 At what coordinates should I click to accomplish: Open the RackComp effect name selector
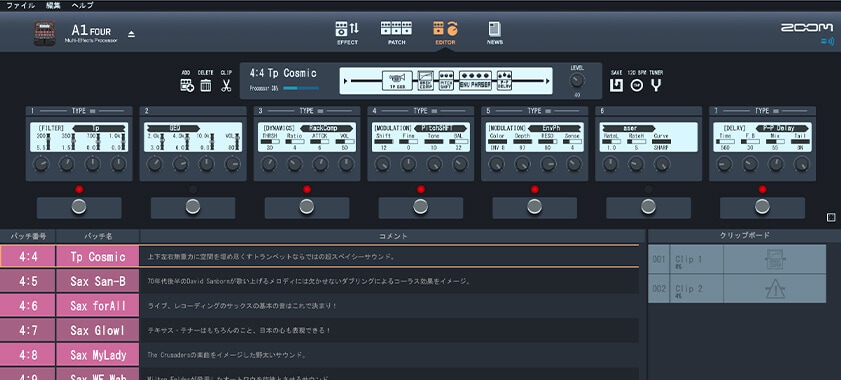[327, 128]
